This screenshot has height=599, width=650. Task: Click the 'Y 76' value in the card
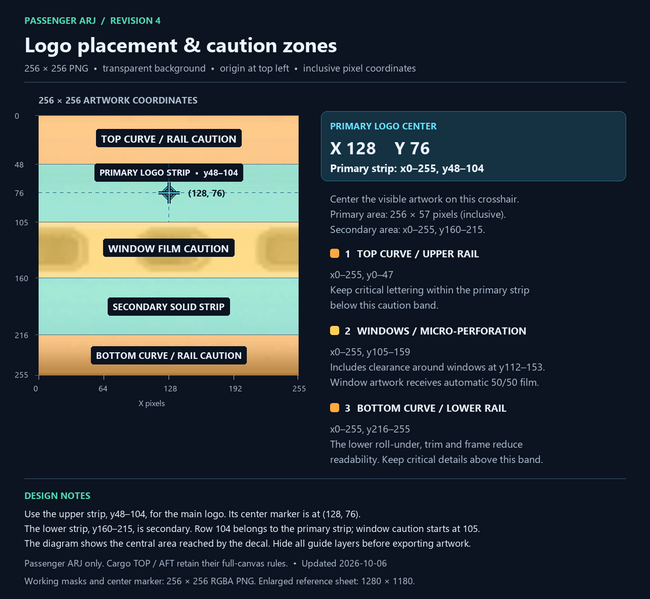point(412,148)
